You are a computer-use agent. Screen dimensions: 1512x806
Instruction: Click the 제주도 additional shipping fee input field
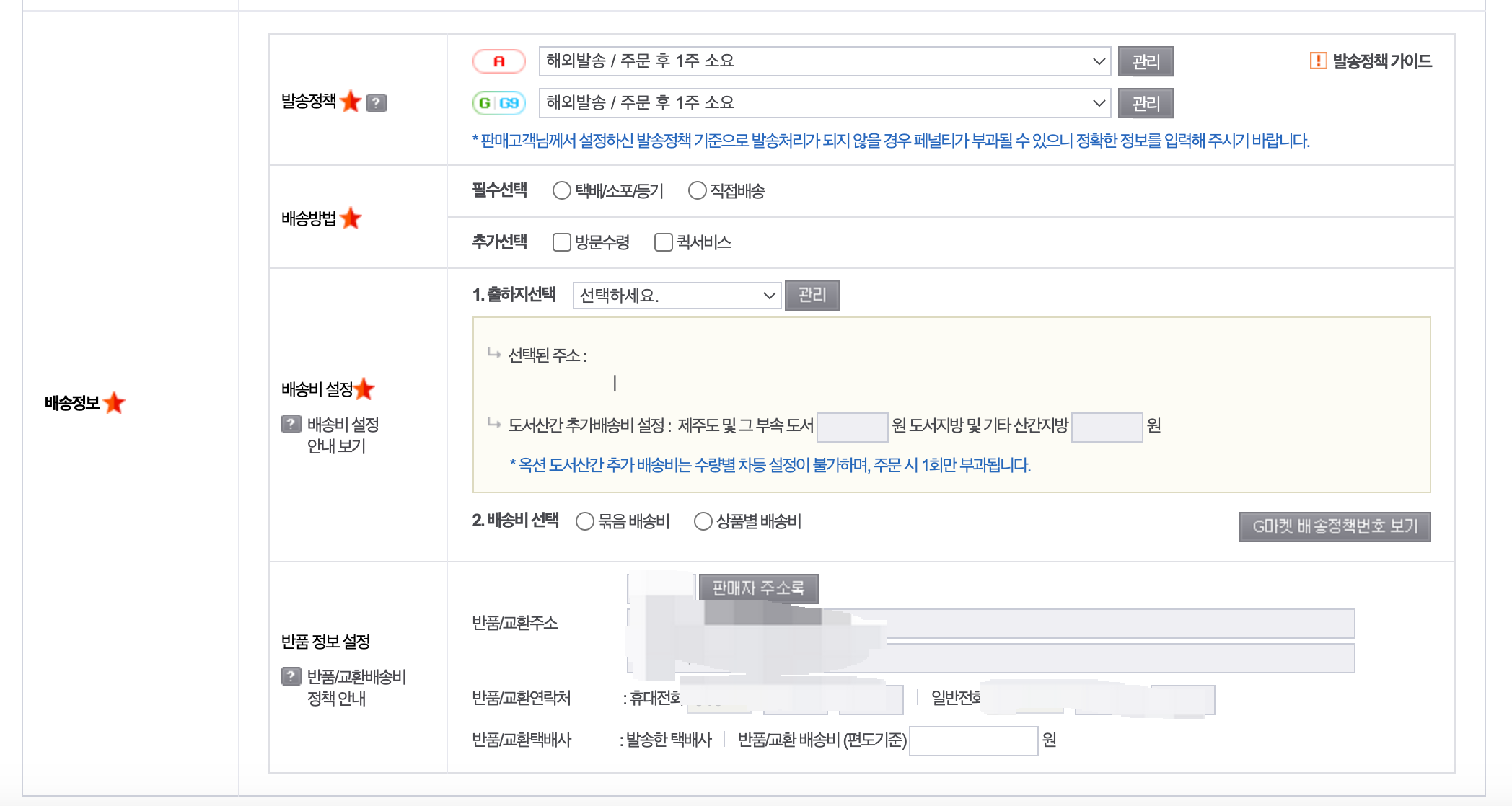click(852, 426)
